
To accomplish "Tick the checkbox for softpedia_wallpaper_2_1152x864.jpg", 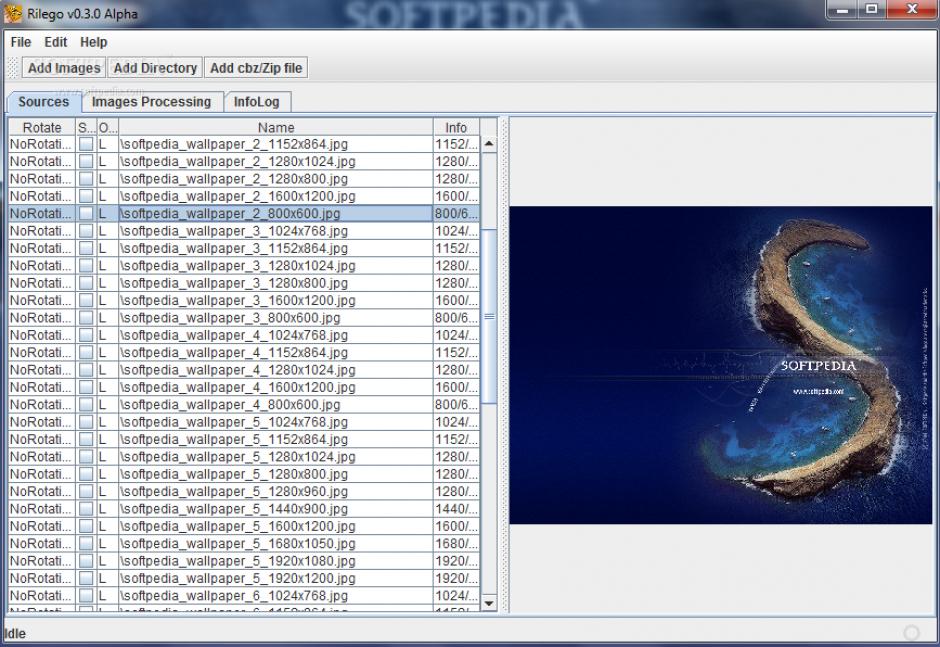I will click(86, 144).
